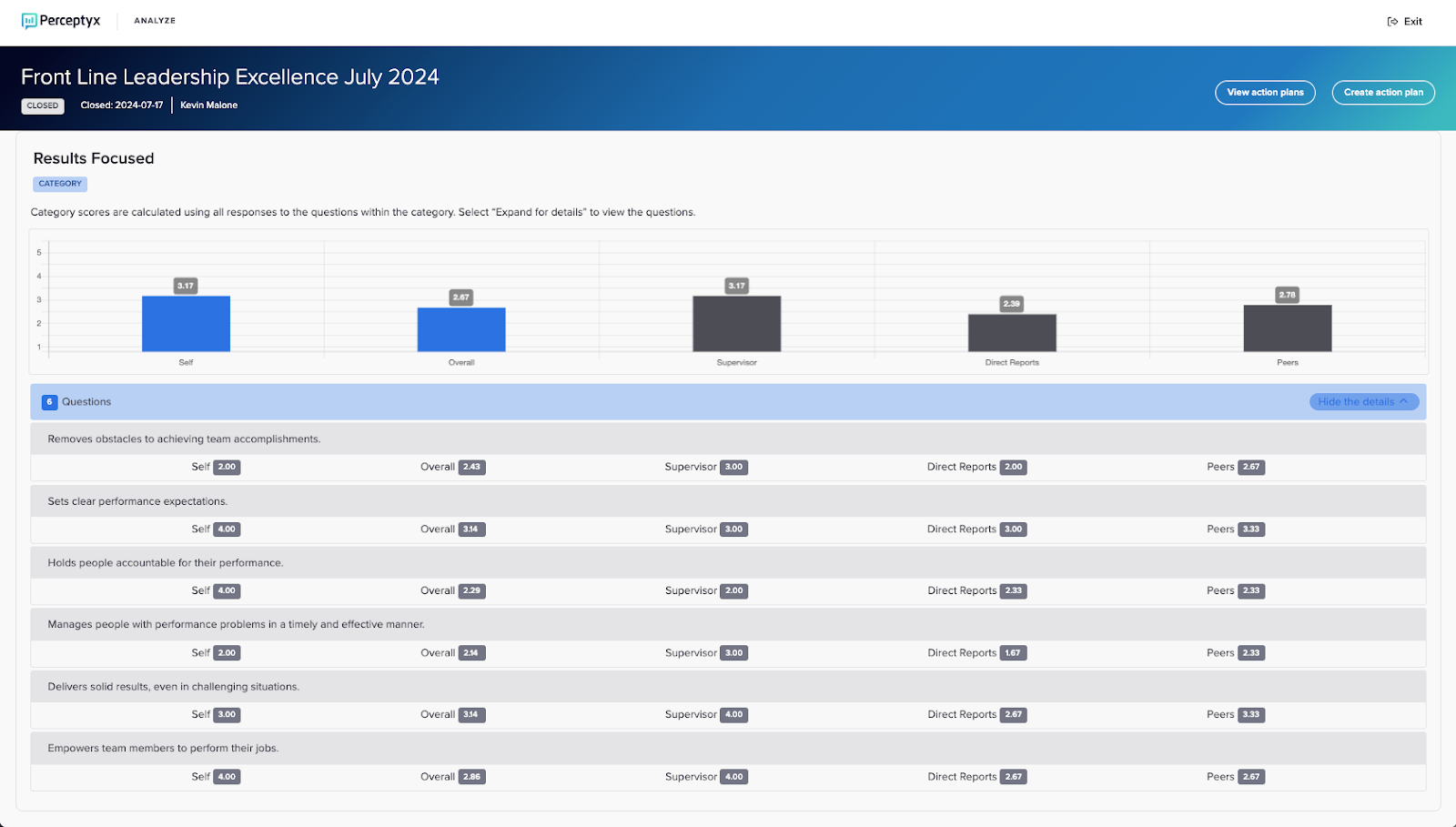Click Overall 2.86 score for Empowers team members
The image size is (1456, 827).
click(x=471, y=777)
